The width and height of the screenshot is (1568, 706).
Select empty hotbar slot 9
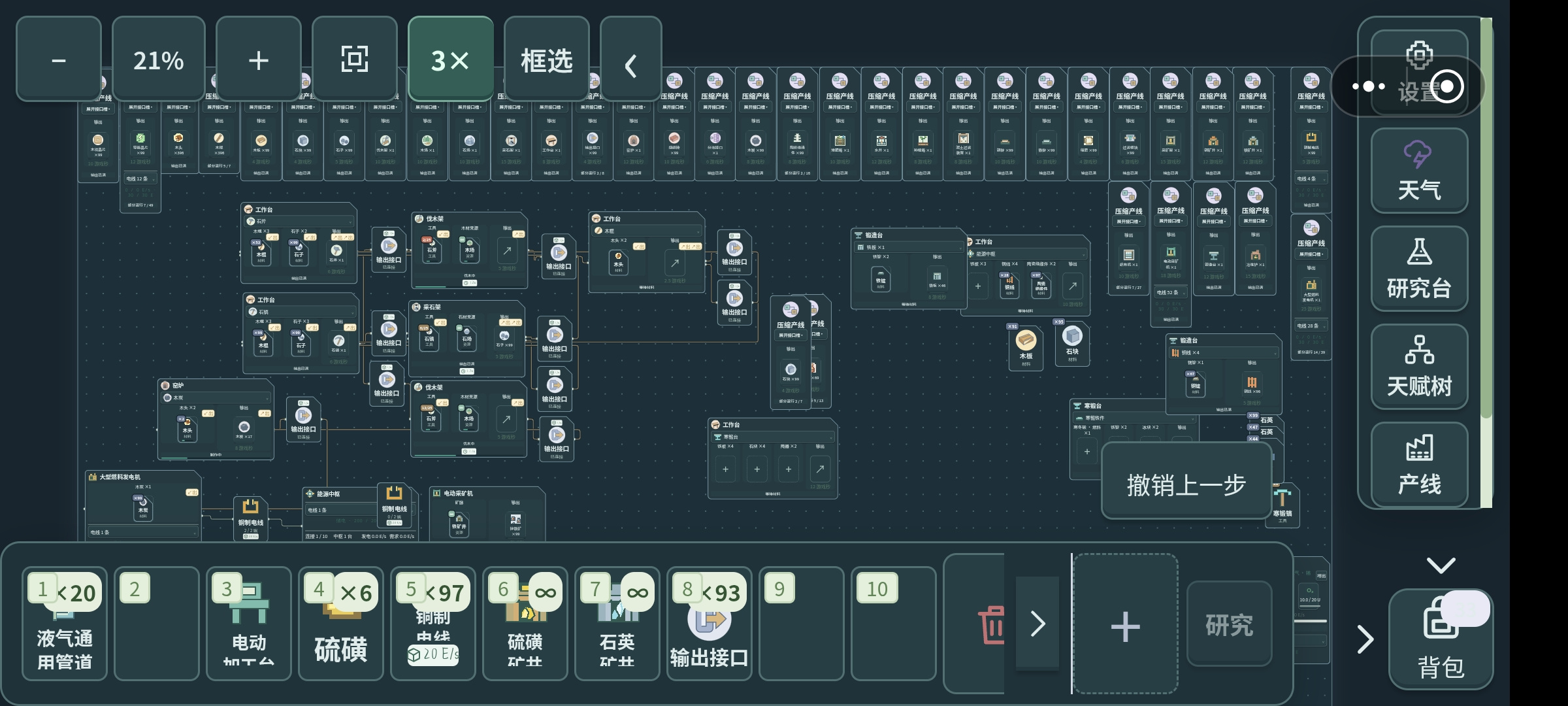802,624
